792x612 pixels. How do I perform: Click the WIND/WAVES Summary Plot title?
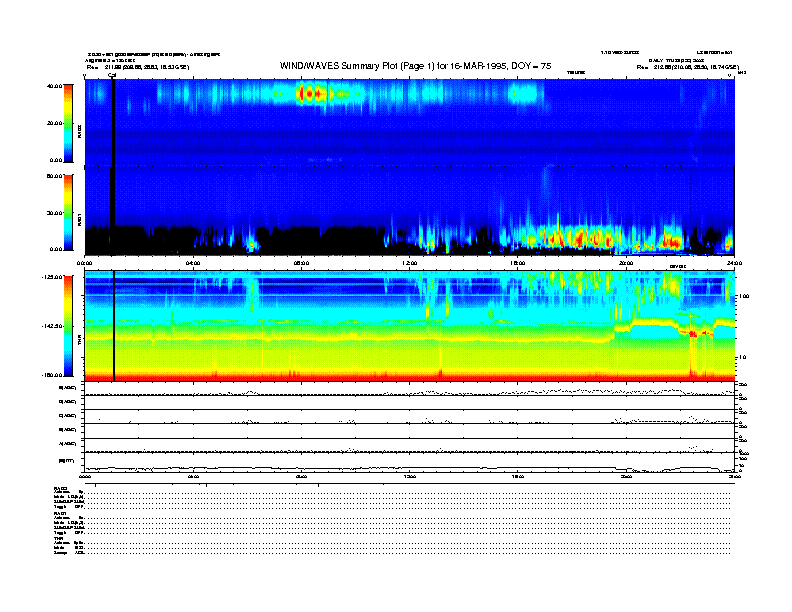pyautogui.click(x=415, y=66)
